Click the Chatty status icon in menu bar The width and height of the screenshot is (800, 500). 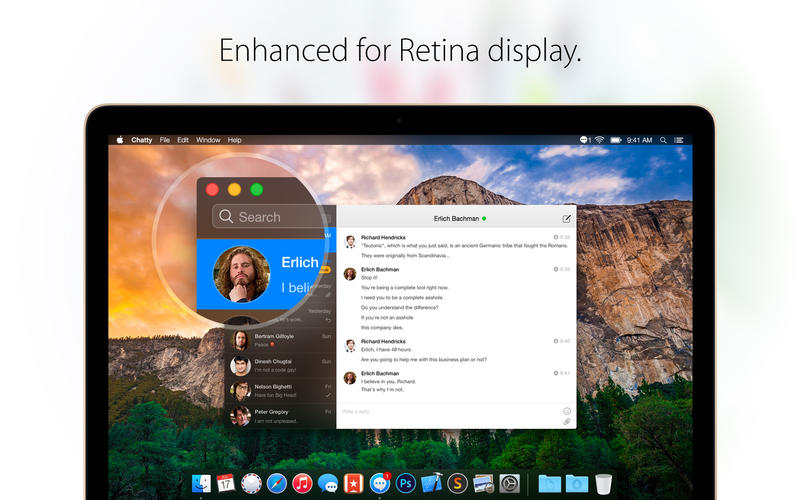(585, 140)
